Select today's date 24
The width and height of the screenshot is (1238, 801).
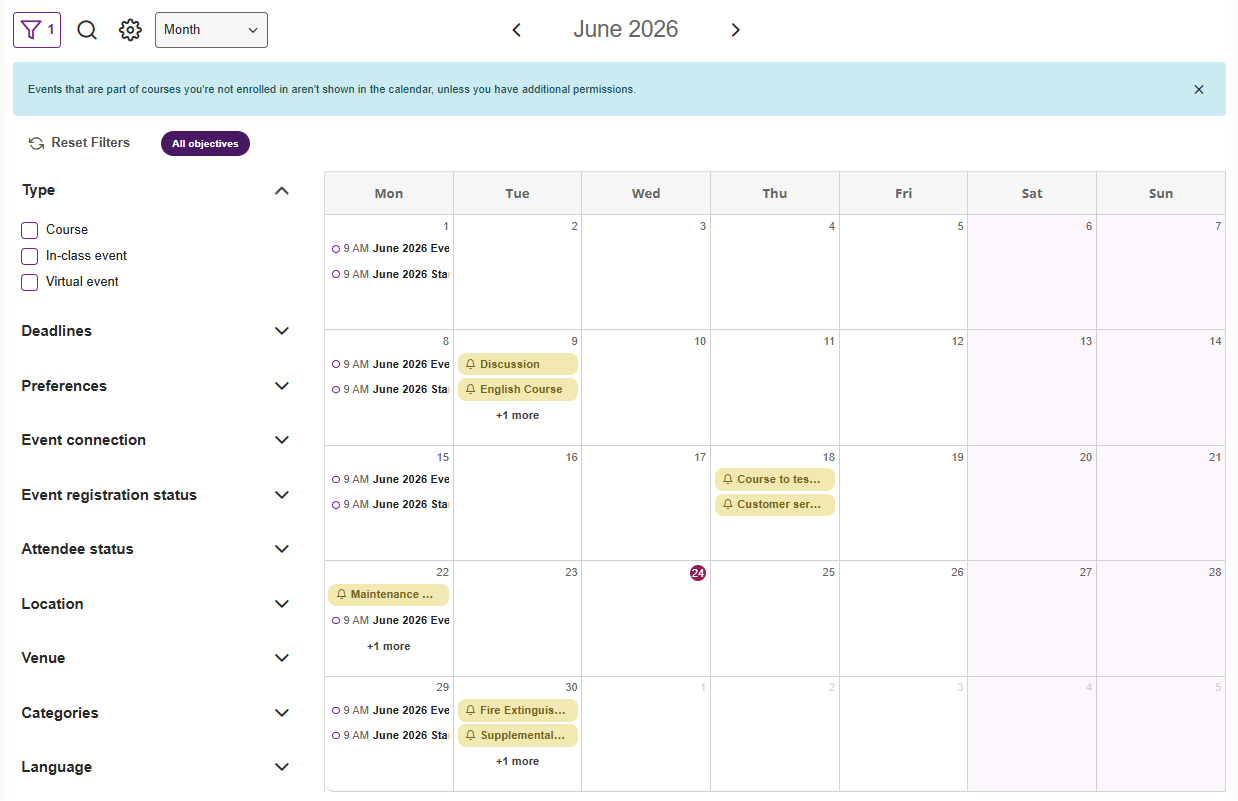698,573
